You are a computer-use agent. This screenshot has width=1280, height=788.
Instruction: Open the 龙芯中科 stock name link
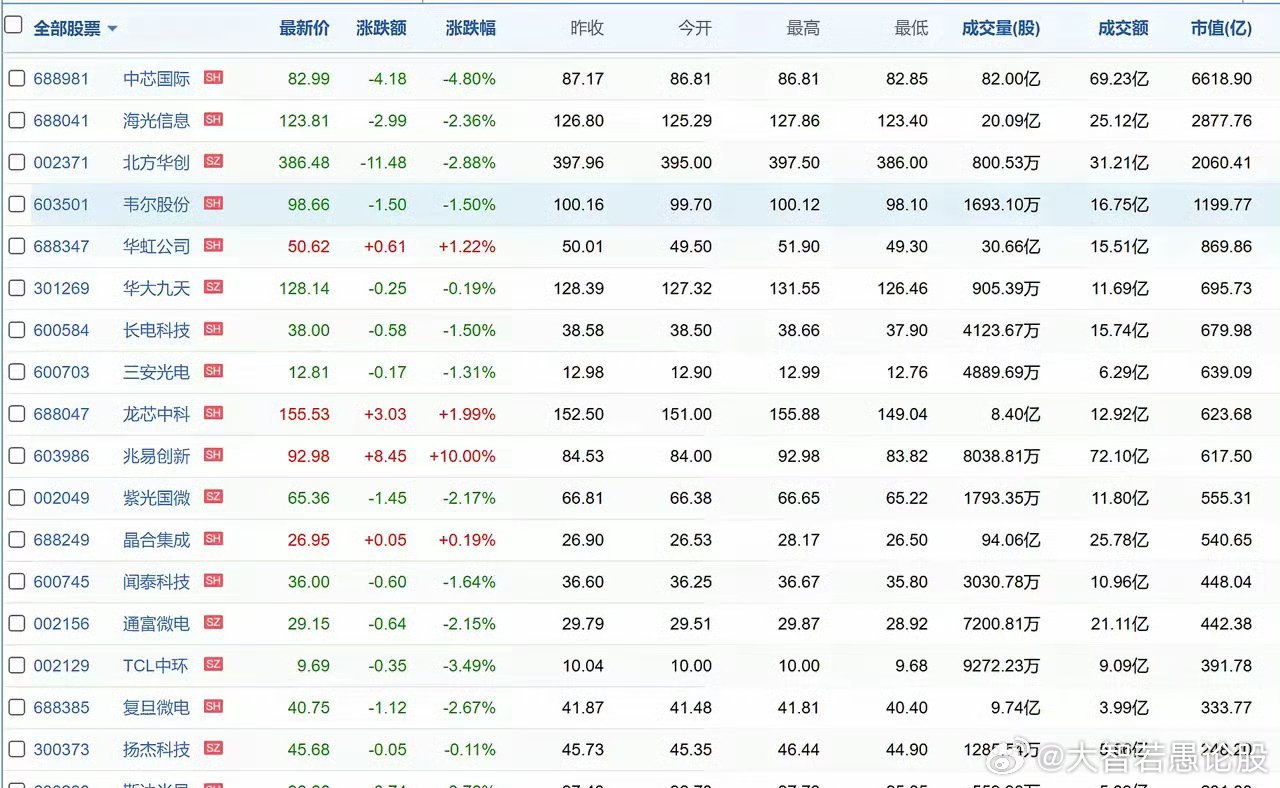click(156, 415)
